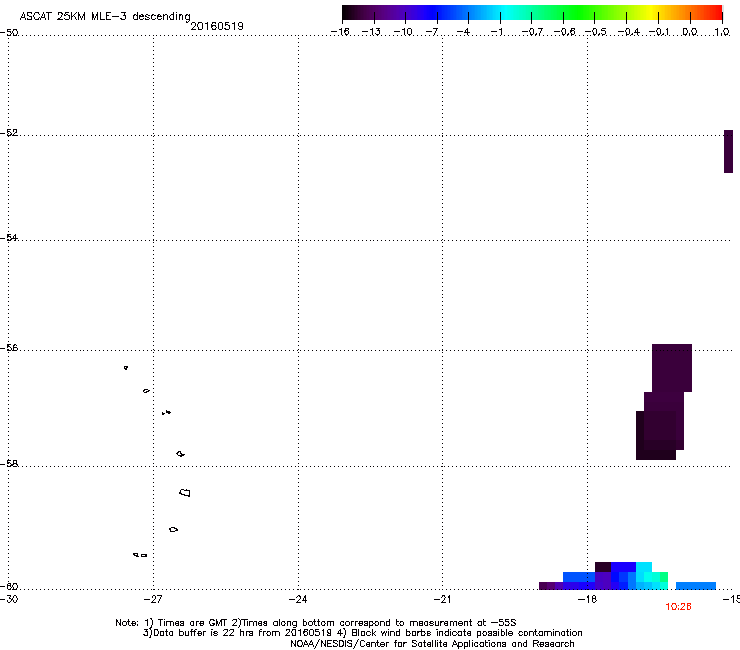Screen dimensions: 740x650
Task: Click the cyan data cells at the bottom
Action: (x=651, y=576)
